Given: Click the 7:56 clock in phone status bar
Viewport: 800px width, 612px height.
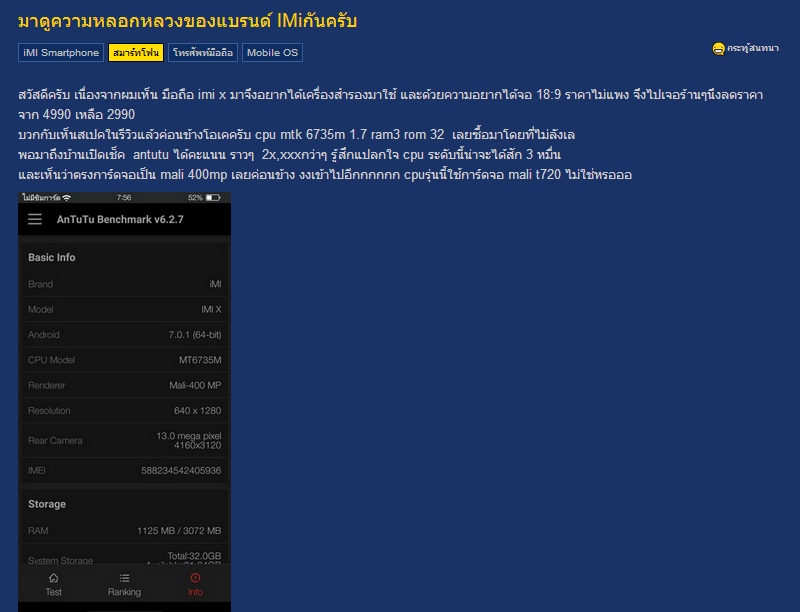Looking at the screenshot, I should 124,197.
